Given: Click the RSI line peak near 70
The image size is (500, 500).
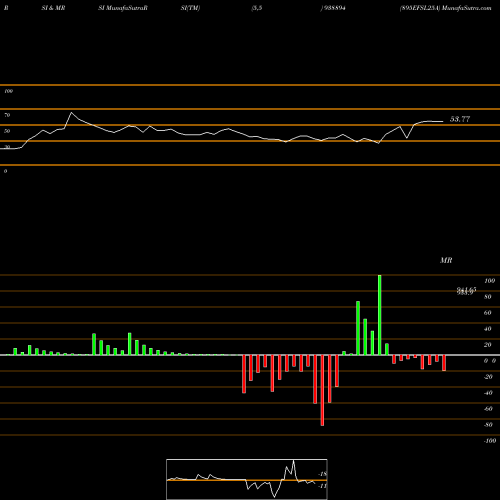Looking at the screenshot, I should 71,113.
